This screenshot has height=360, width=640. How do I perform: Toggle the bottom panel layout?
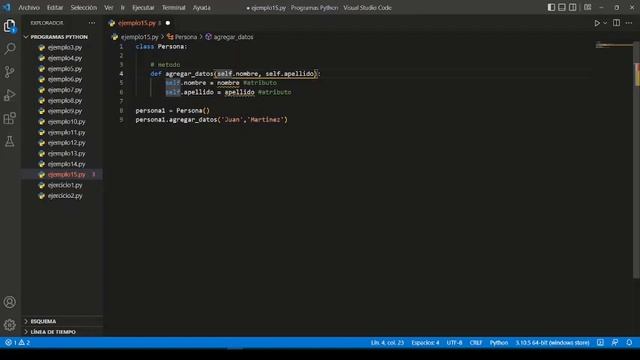562,7
